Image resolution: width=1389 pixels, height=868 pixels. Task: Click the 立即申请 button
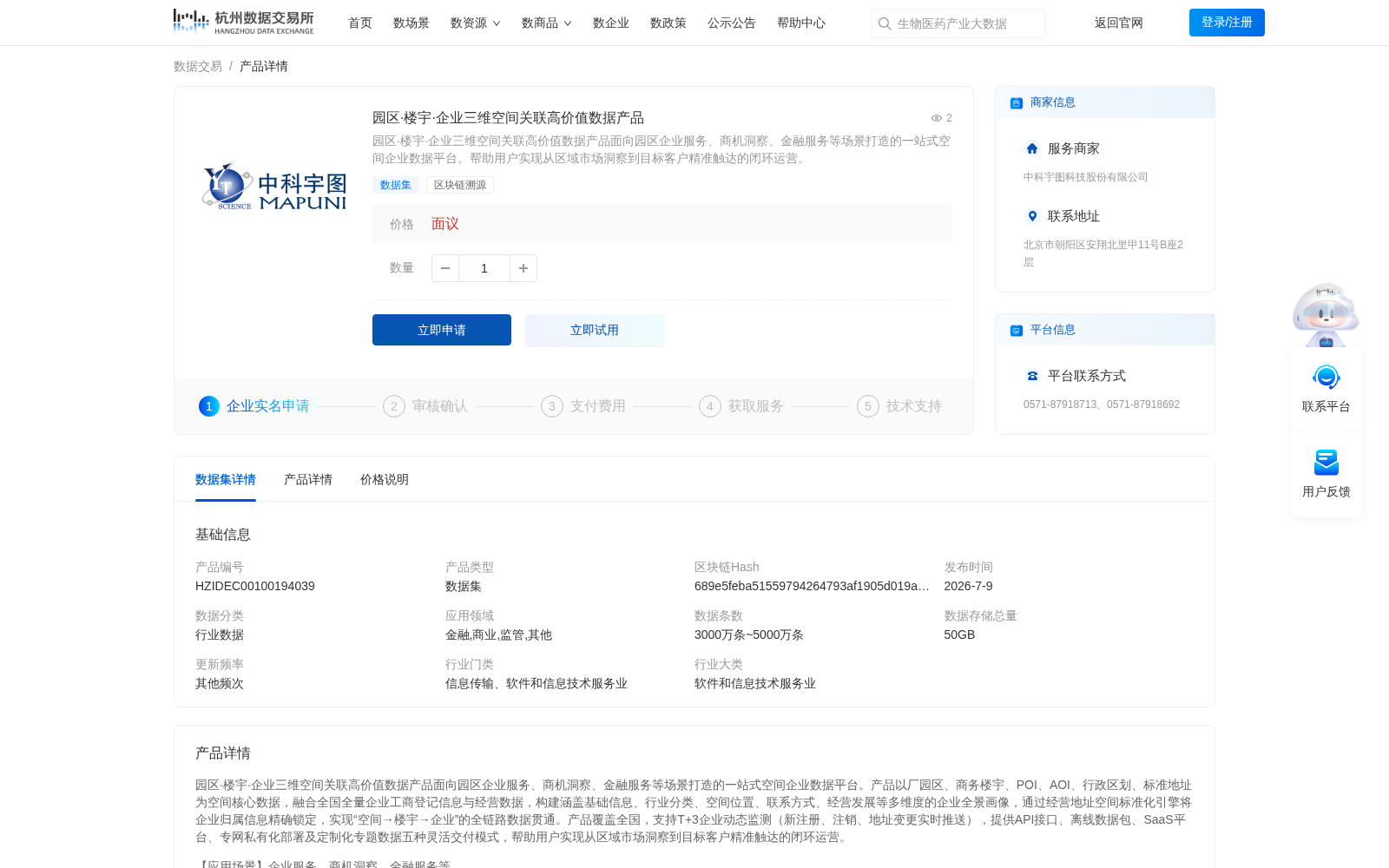[442, 330]
